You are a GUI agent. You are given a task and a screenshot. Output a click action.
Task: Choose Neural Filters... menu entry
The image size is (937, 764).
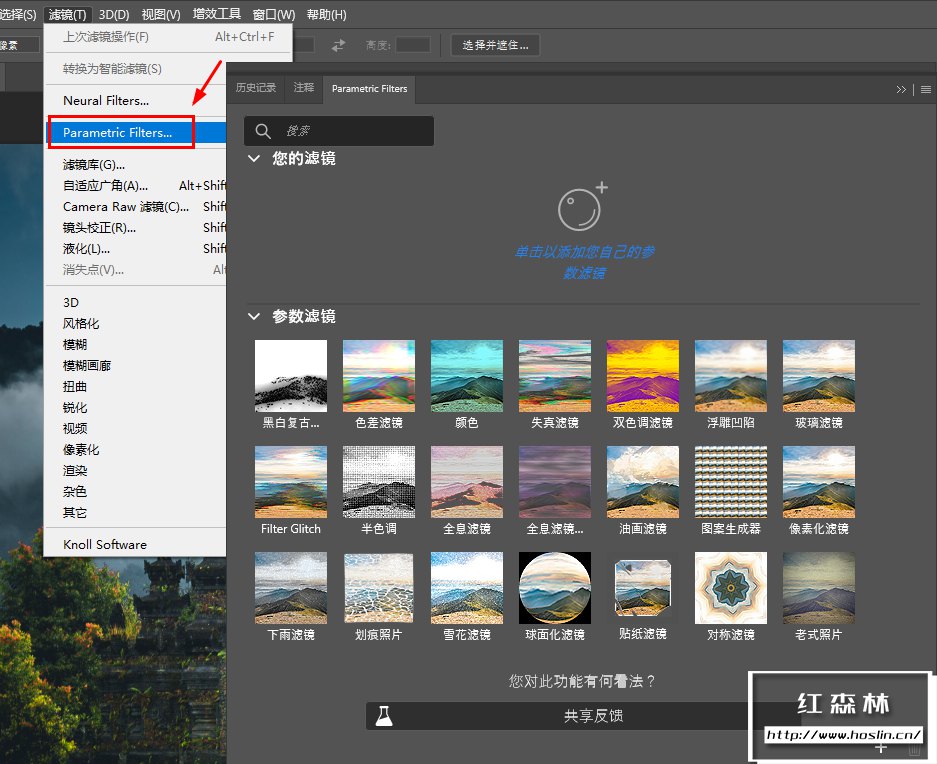(136, 100)
